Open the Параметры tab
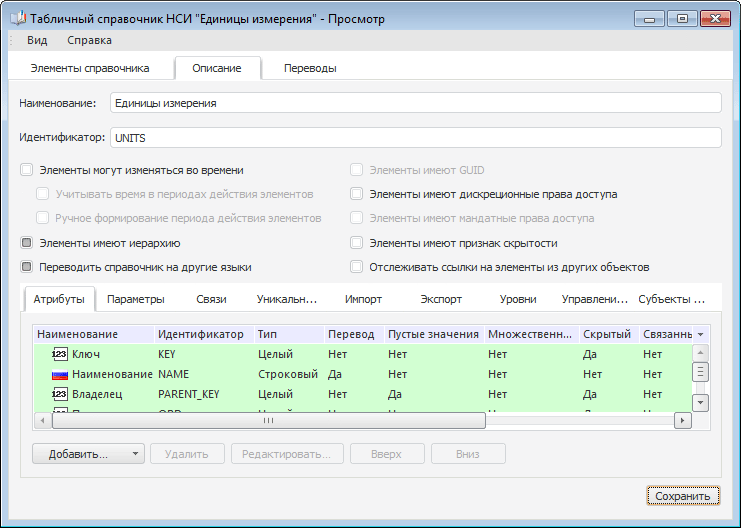Image resolution: width=742 pixels, height=528 pixels. [x=136, y=299]
